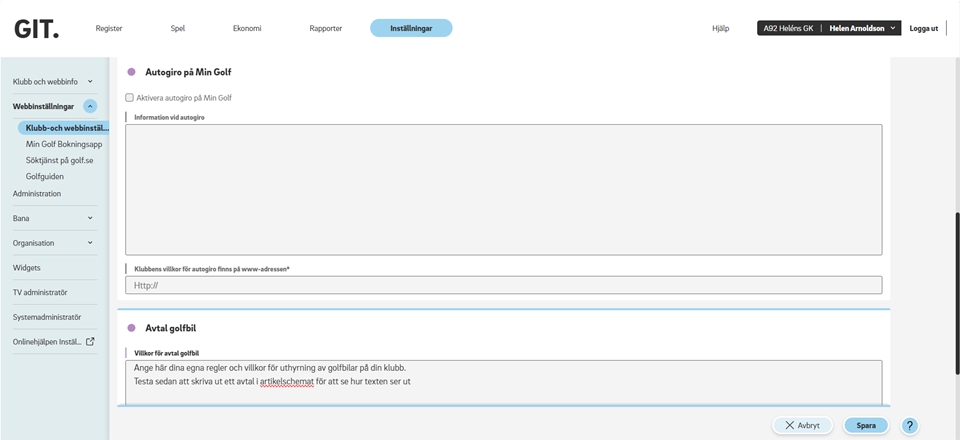This screenshot has width=960, height=440.
Task: Expand the Organisation sidebar section
Action: [x=90, y=243]
